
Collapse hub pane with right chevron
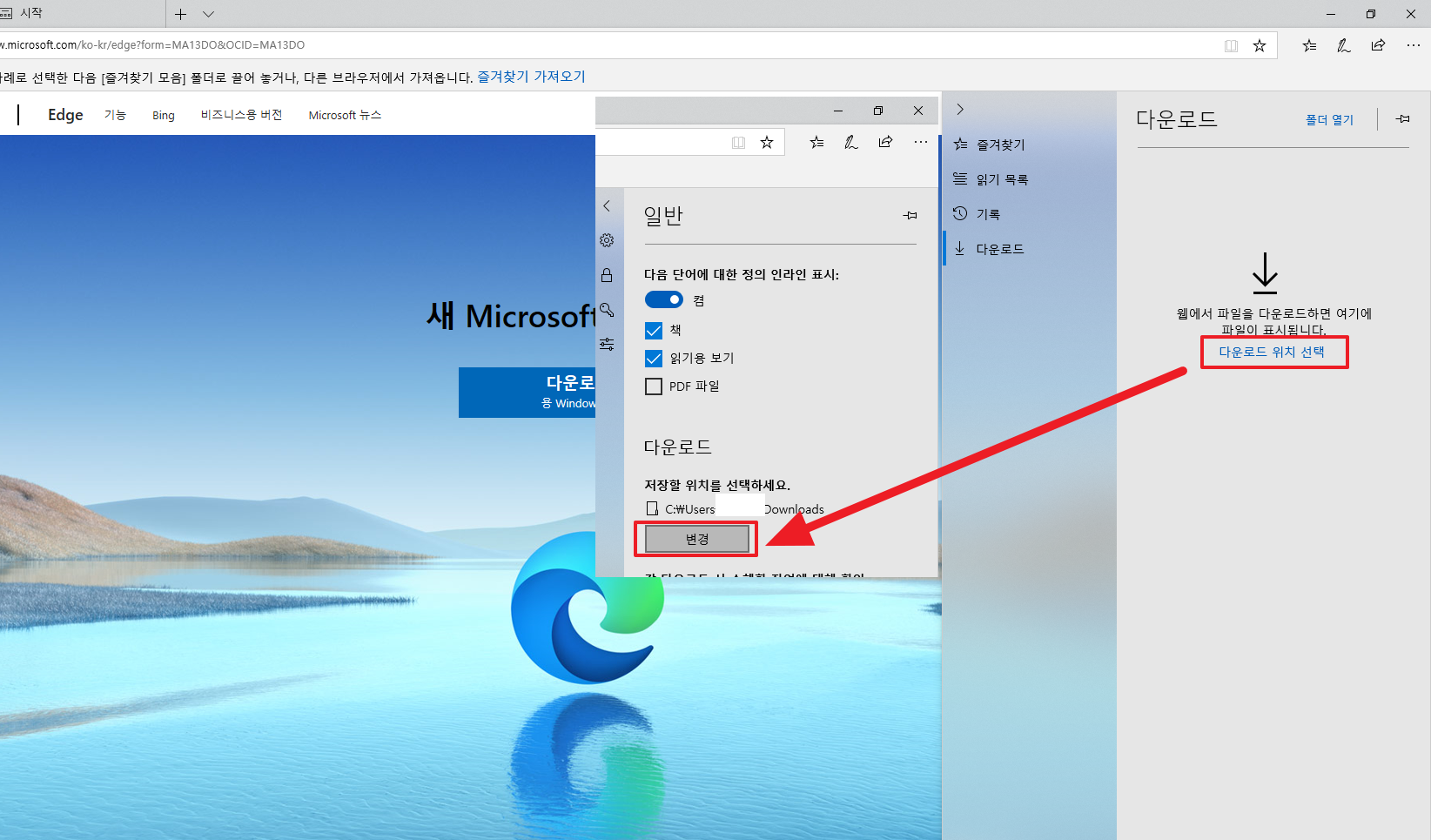[960, 110]
